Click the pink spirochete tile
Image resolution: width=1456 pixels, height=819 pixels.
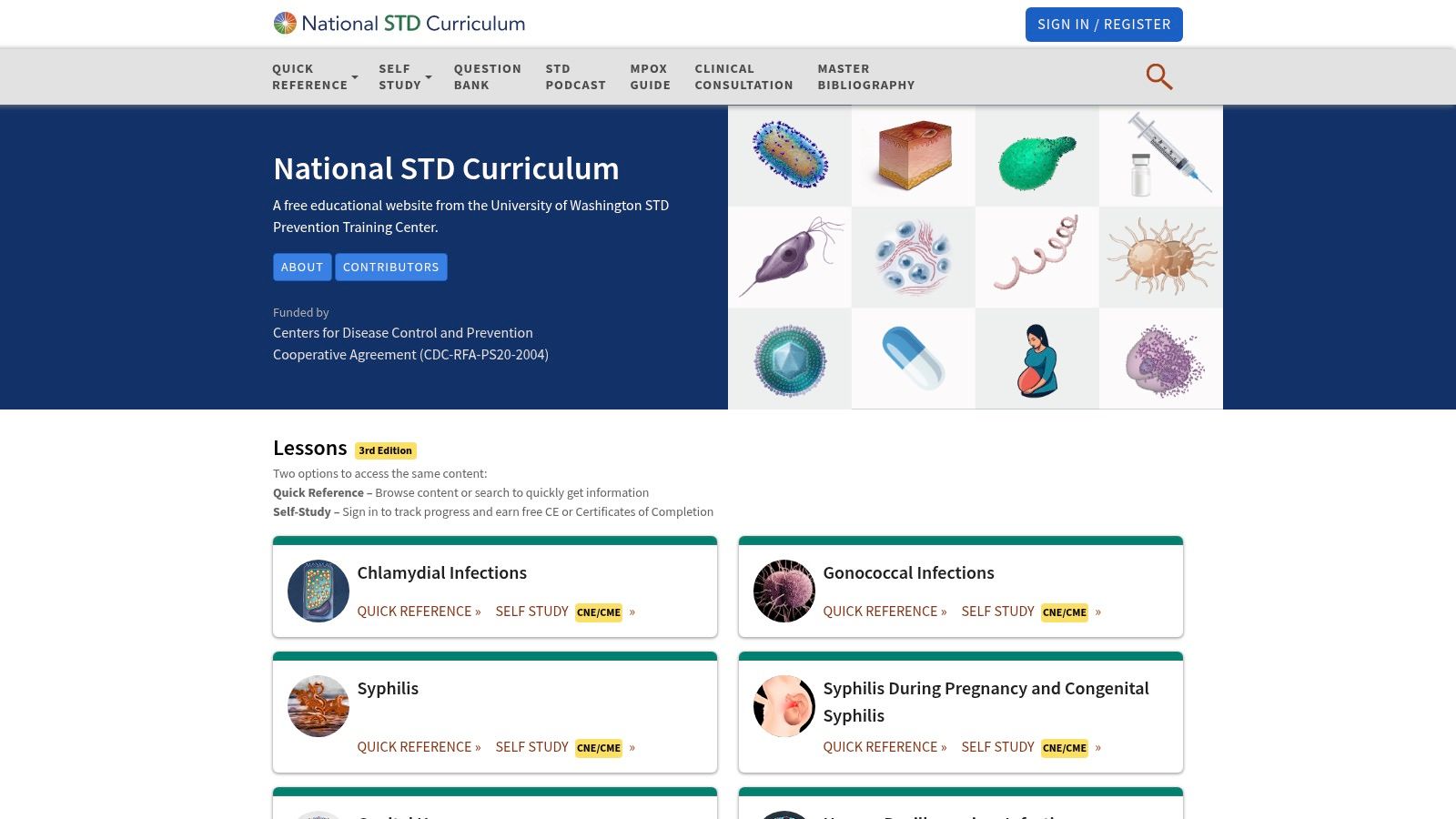[1037, 258]
